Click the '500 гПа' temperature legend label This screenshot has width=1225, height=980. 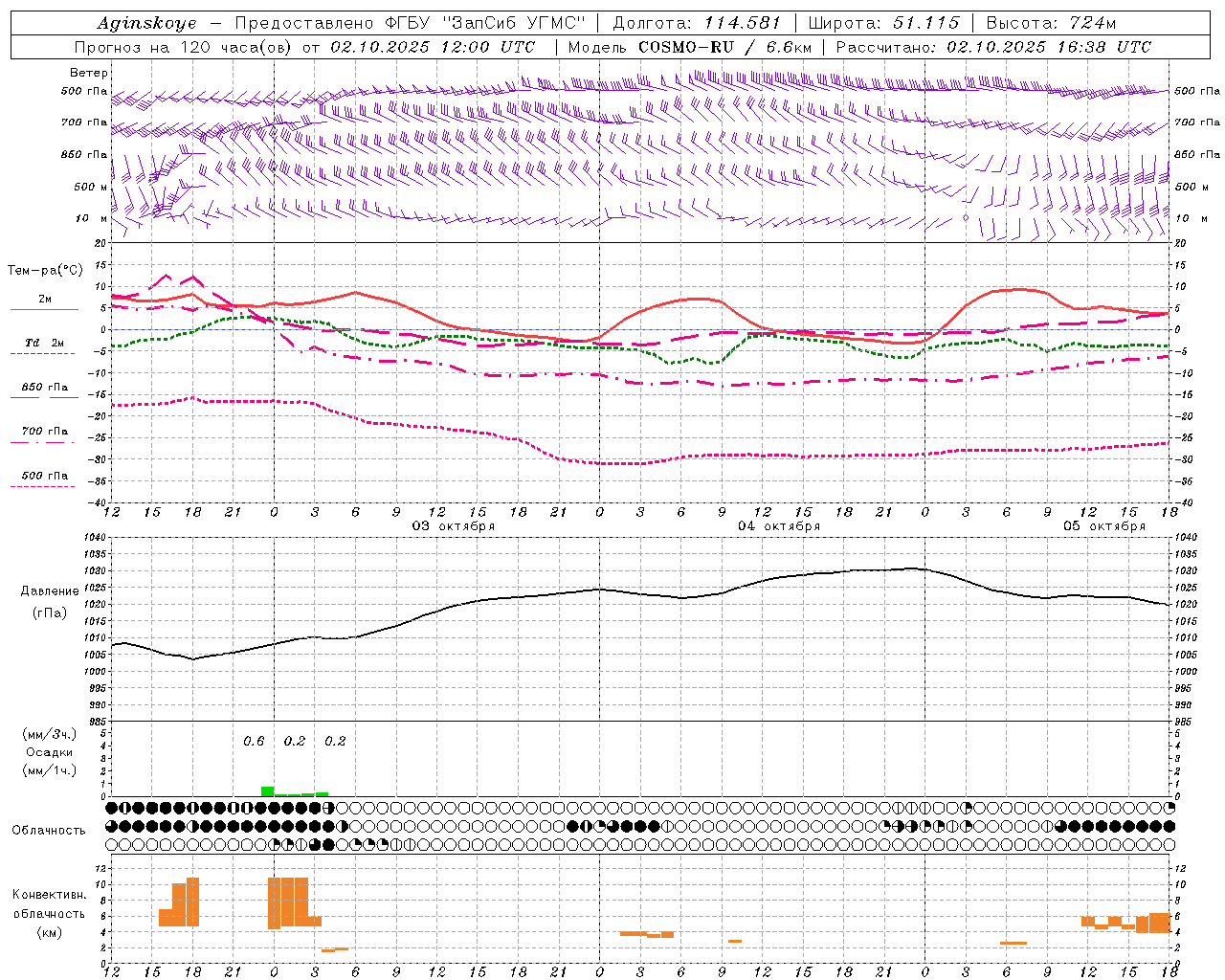[x=45, y=476]
